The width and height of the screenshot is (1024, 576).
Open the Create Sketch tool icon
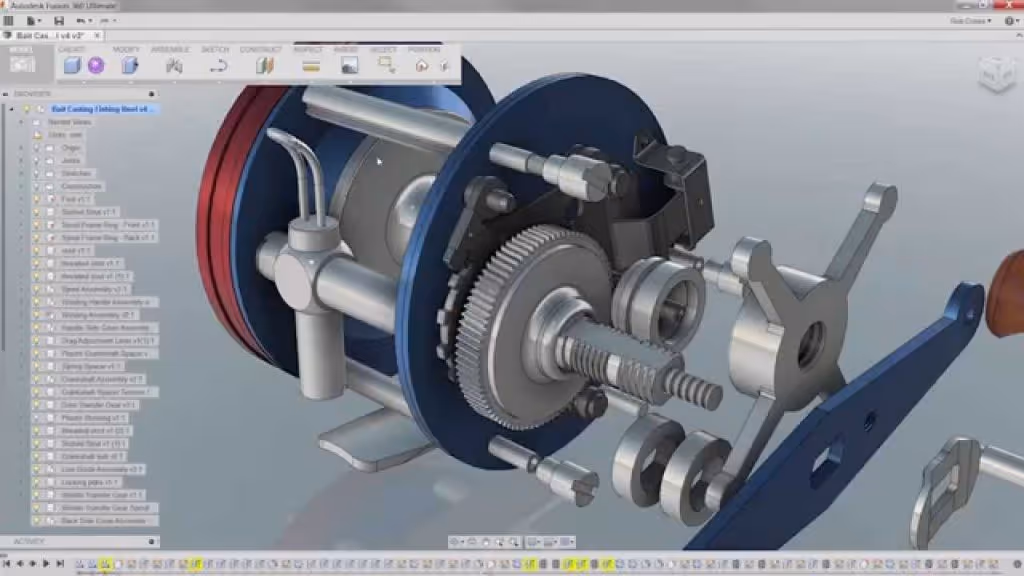click(218, 67)
